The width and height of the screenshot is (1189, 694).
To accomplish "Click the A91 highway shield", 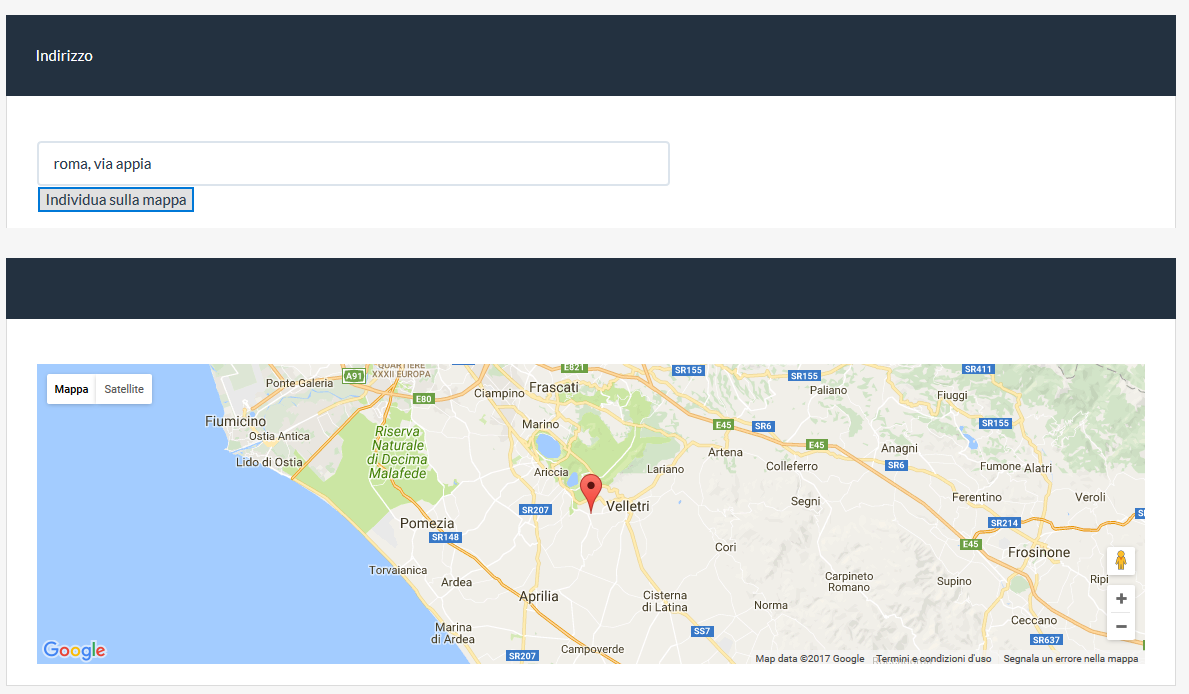I will click(x=353, y=376).
